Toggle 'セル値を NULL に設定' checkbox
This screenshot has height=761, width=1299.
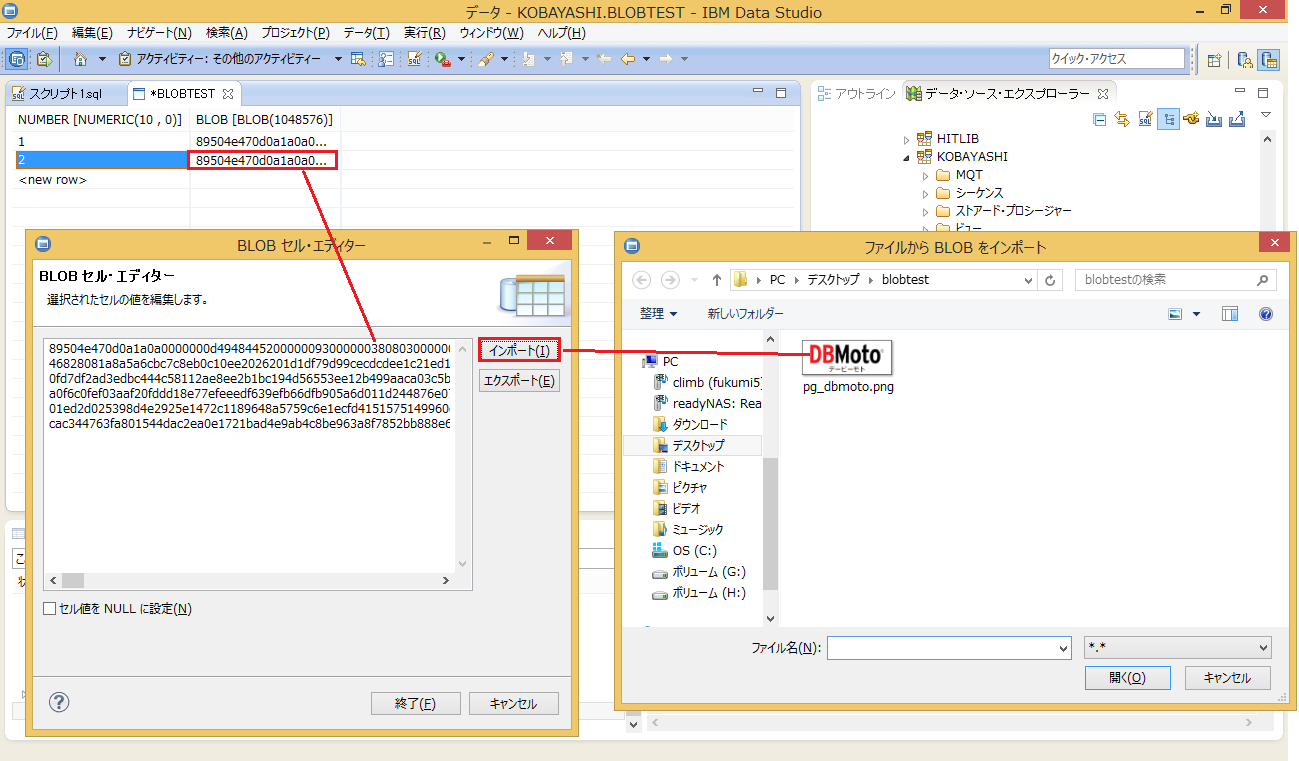coord(50,608)
